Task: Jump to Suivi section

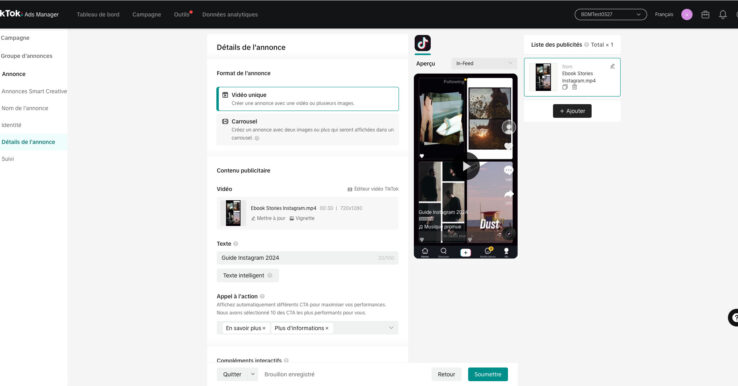Action: click(8, 159)
